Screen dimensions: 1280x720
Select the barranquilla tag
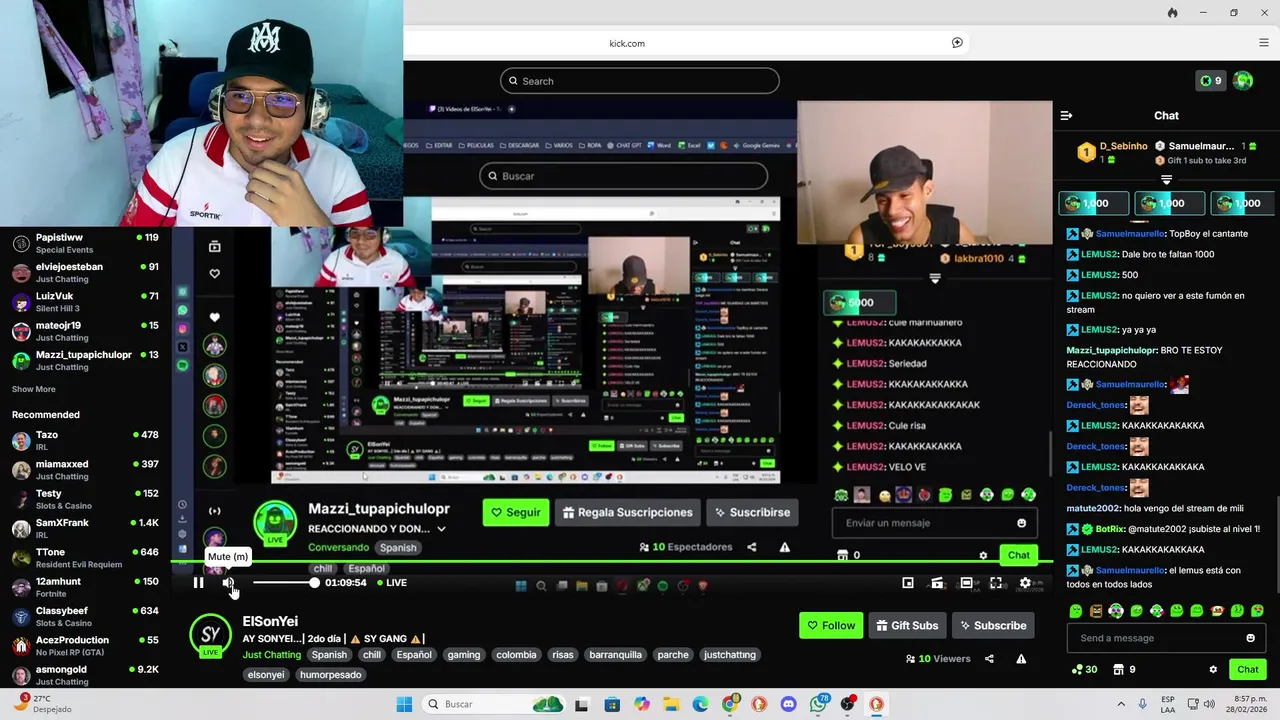(x=615, y=655)
